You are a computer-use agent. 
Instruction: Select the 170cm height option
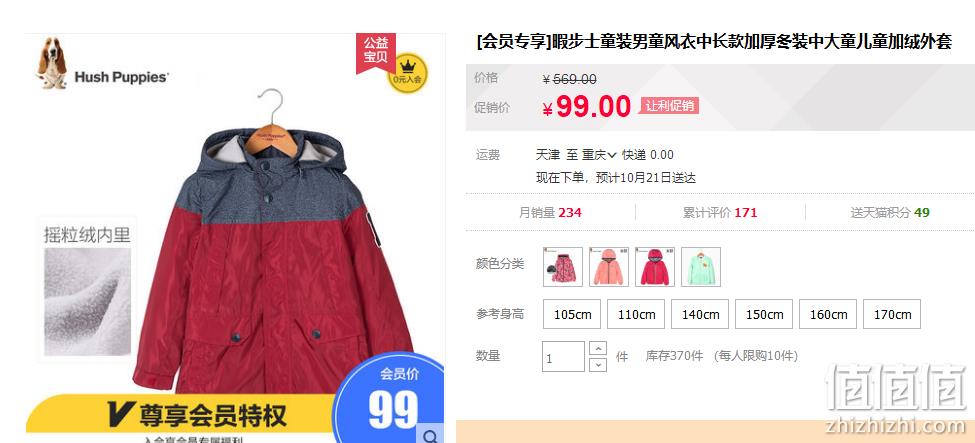pos(892,314)
